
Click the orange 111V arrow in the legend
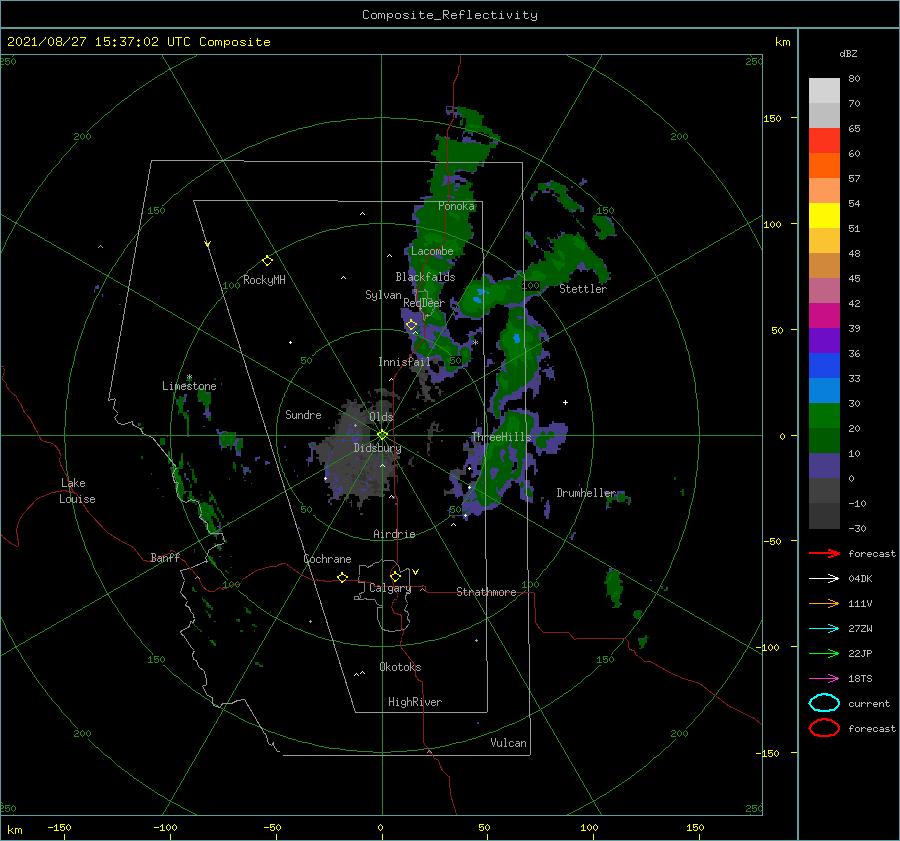(x=824, y=603)
